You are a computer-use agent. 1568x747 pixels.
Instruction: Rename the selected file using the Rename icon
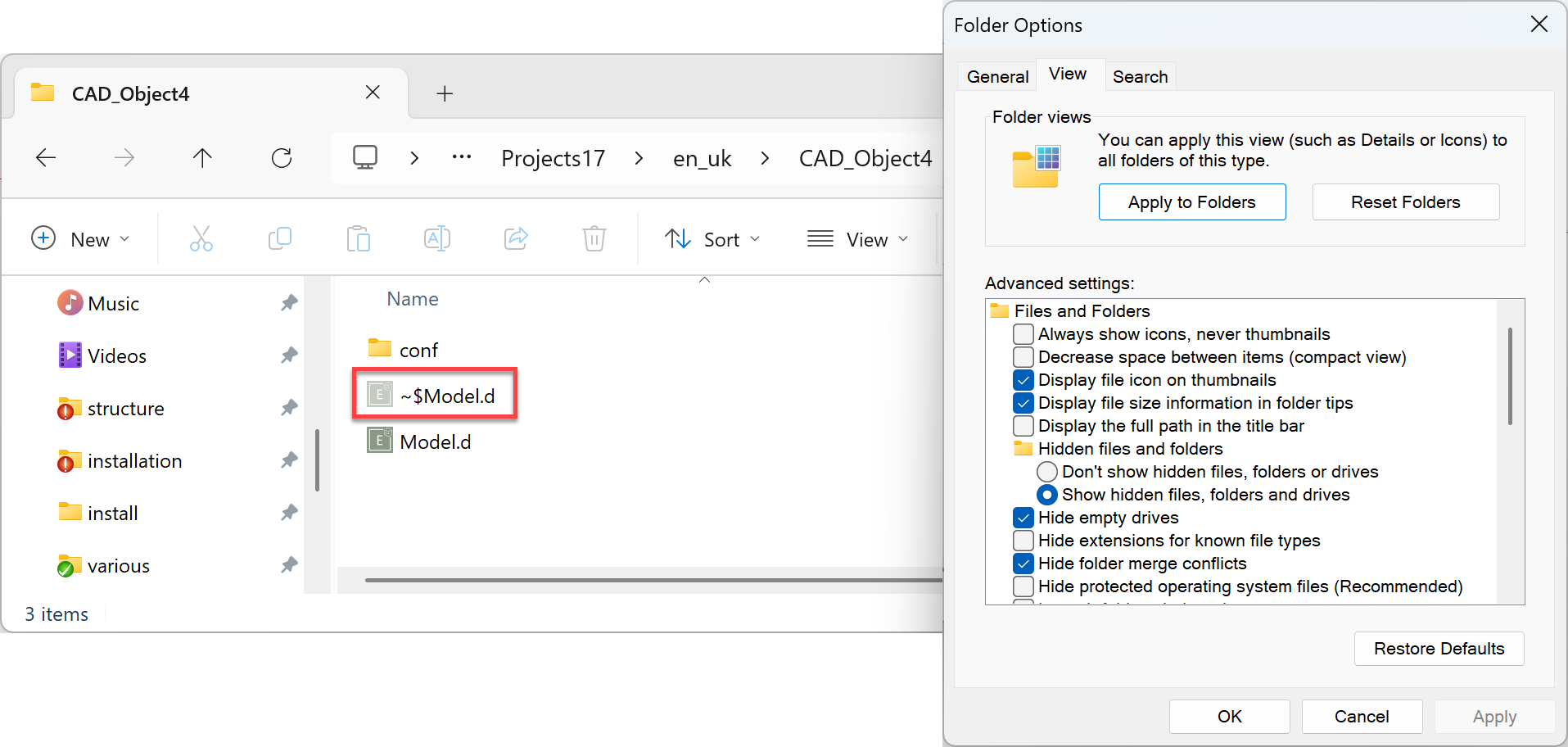click(436, 238)
